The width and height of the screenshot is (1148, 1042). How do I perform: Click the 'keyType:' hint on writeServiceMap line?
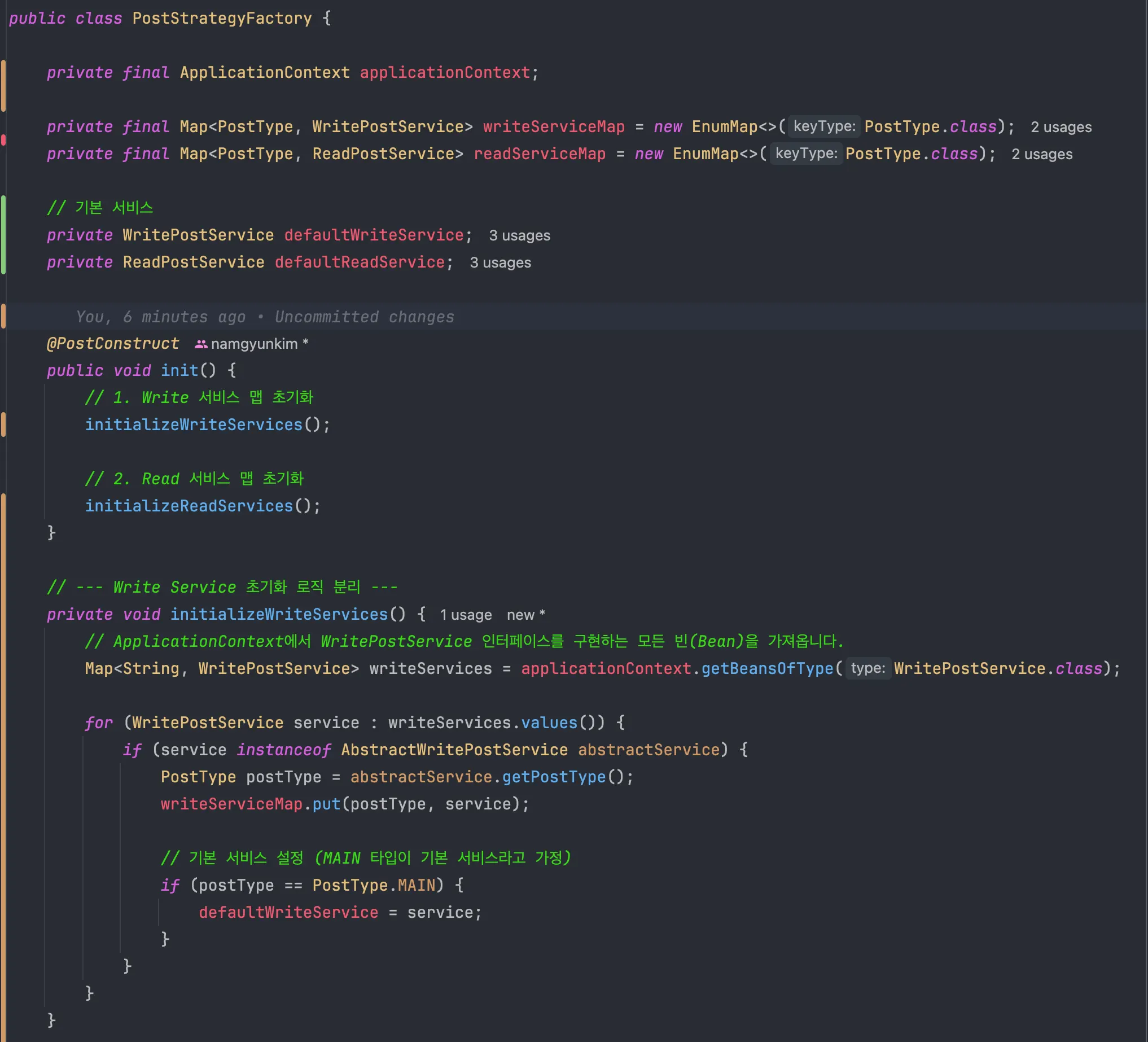tap(824, 126)
